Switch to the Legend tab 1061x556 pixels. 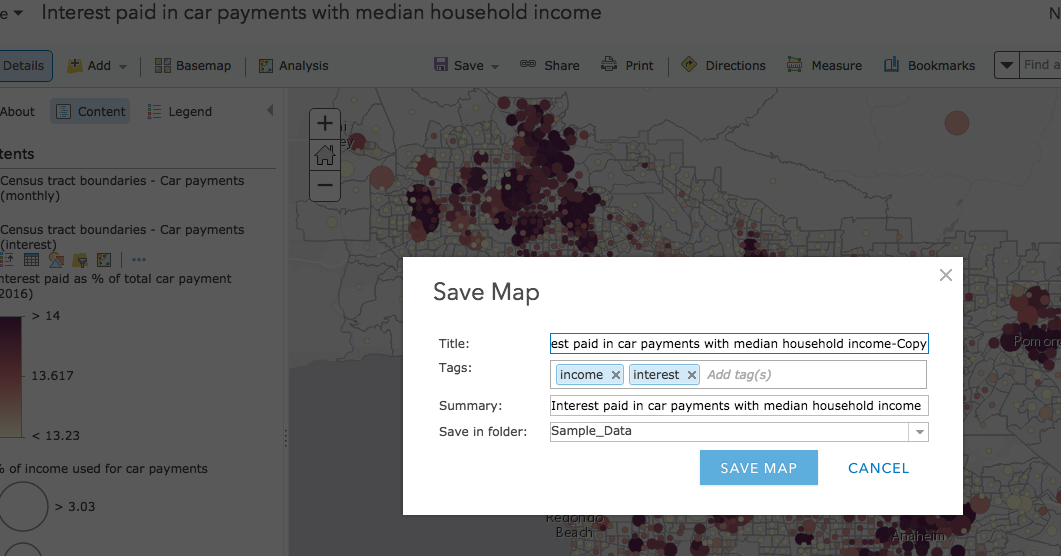(x=180, y=112)
